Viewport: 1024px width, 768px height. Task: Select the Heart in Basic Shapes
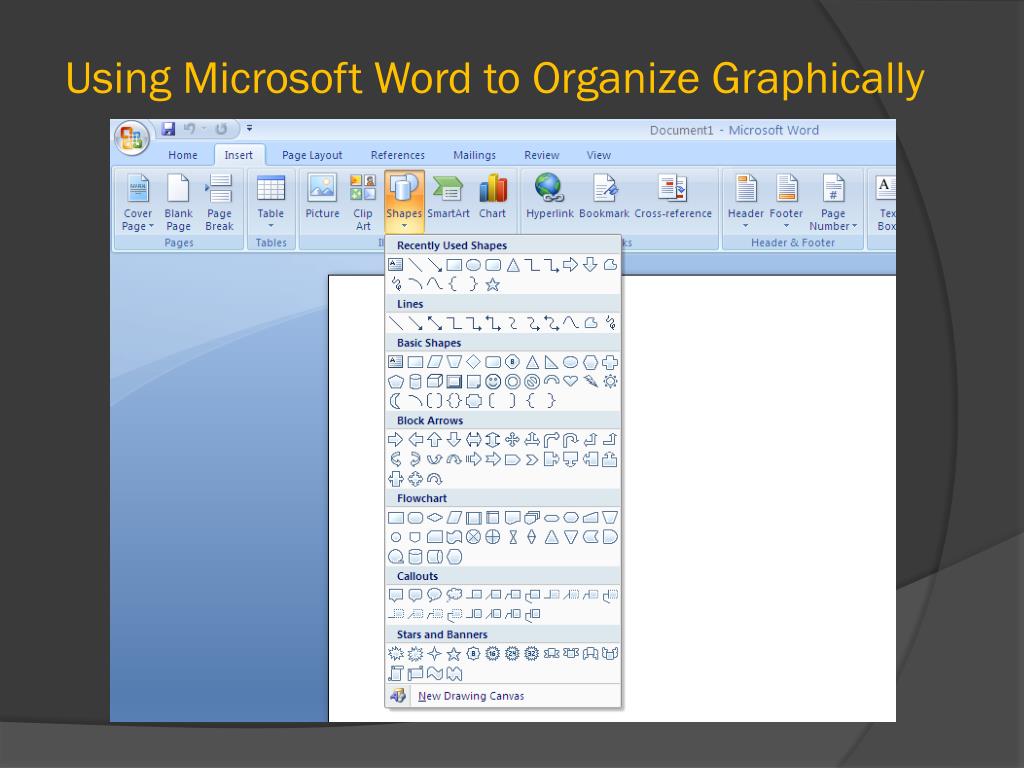571,381
